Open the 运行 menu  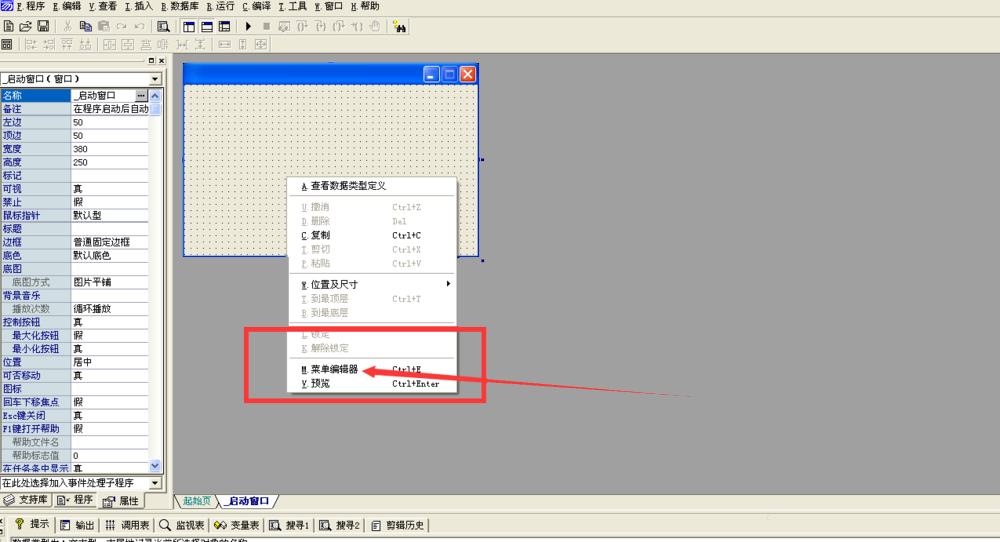click(x=221, y=6)
